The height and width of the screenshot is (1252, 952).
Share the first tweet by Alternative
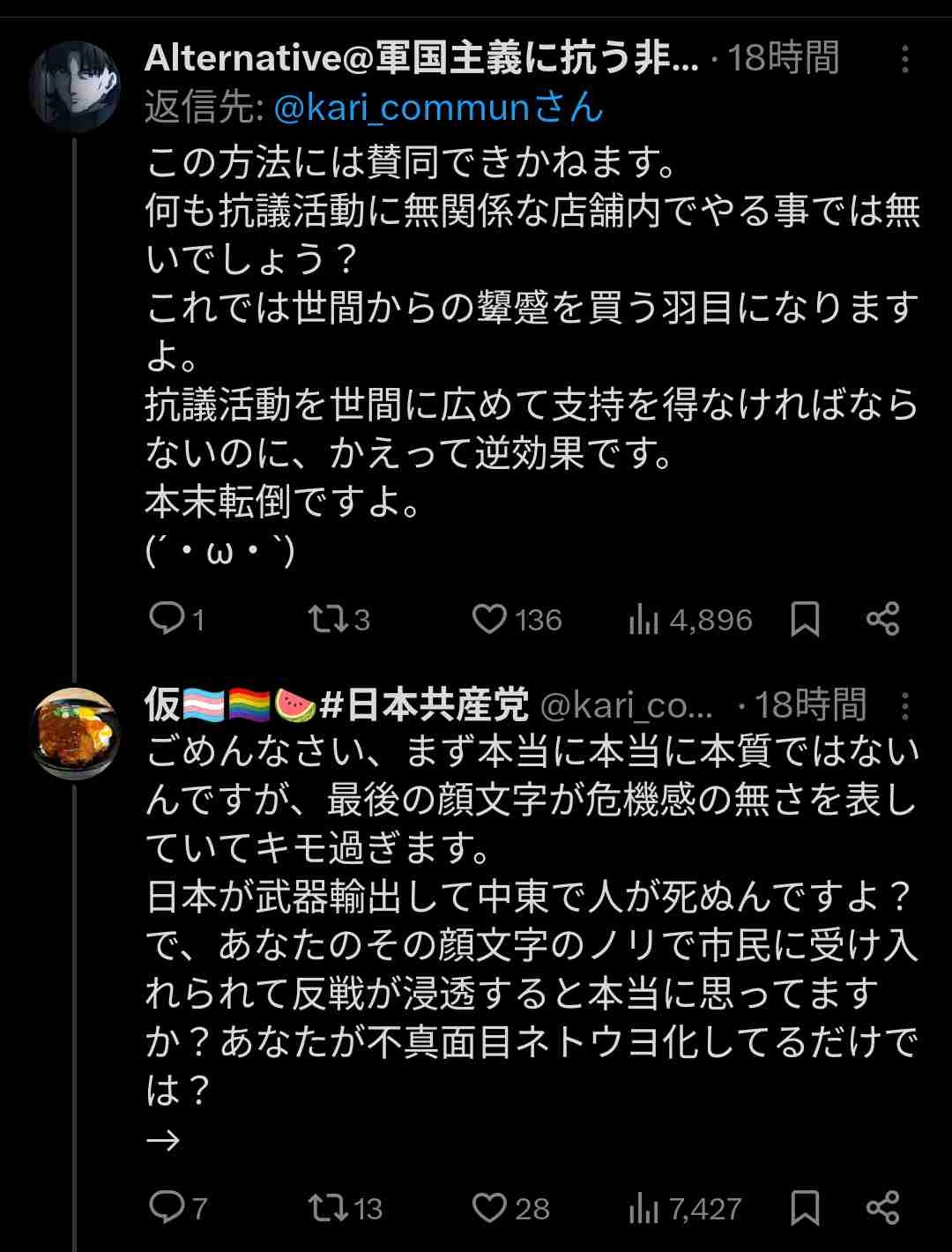coord(882,619)
